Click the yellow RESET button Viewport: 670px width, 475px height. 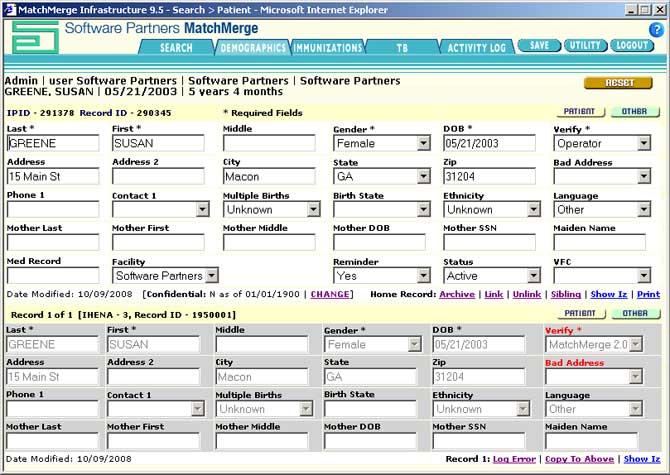tap(618, 83)
